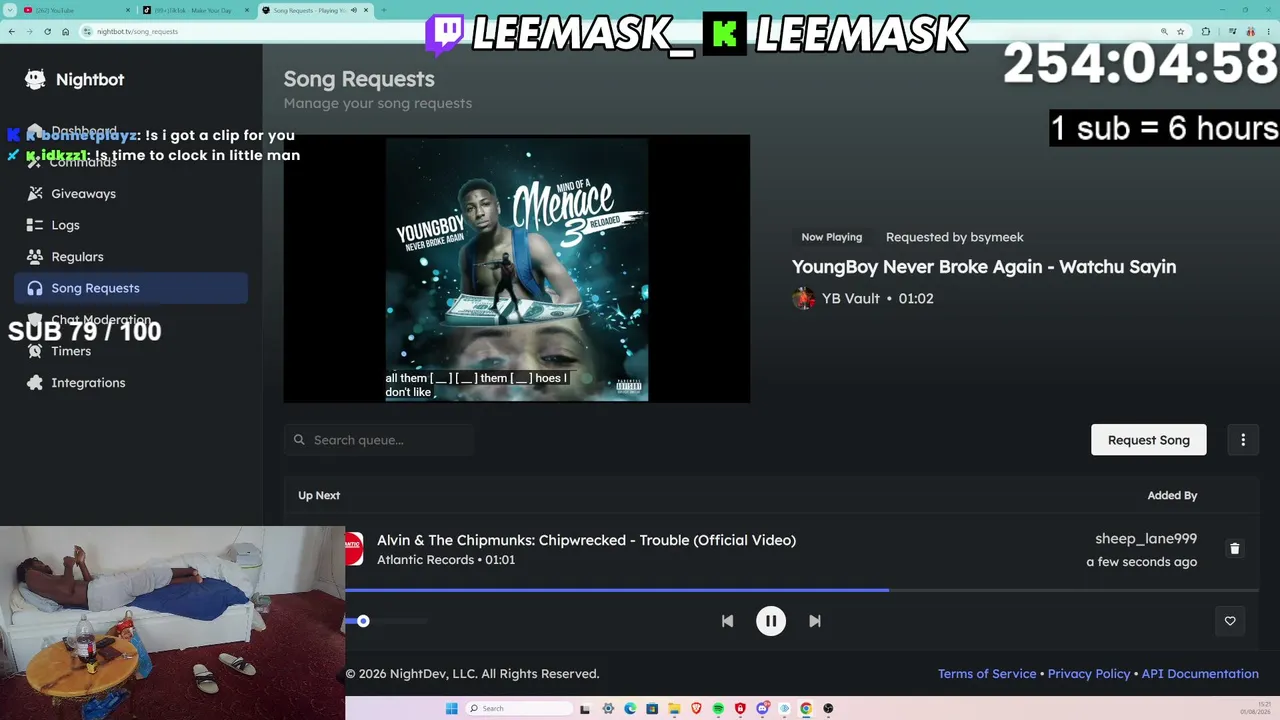Screen dimensions: 1280x720
Task: Open the Windows Start menu
Action: click(451, 709)
